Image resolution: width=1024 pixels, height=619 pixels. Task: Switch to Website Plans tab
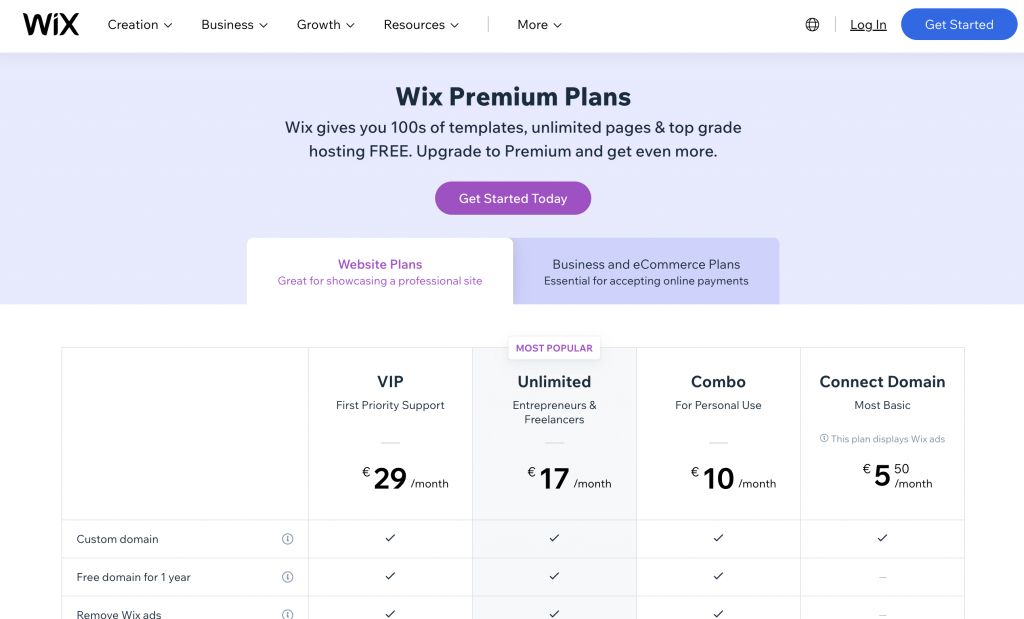[x=380, y=272]
